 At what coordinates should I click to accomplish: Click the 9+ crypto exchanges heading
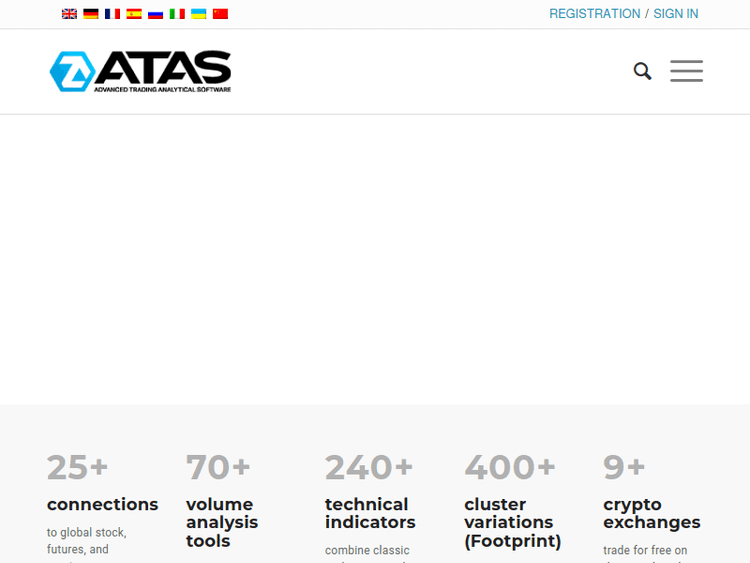pyautogui.click(x=651, y=513)
